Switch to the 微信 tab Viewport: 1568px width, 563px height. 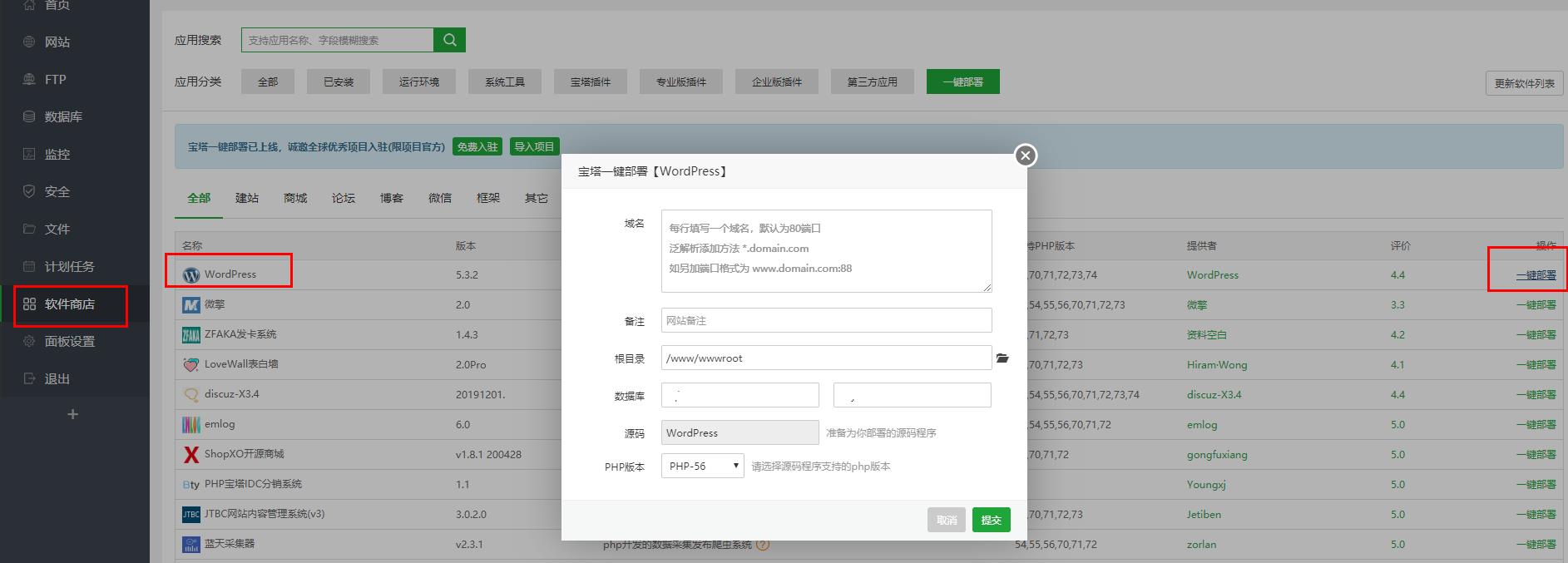[x=440, y=198]
